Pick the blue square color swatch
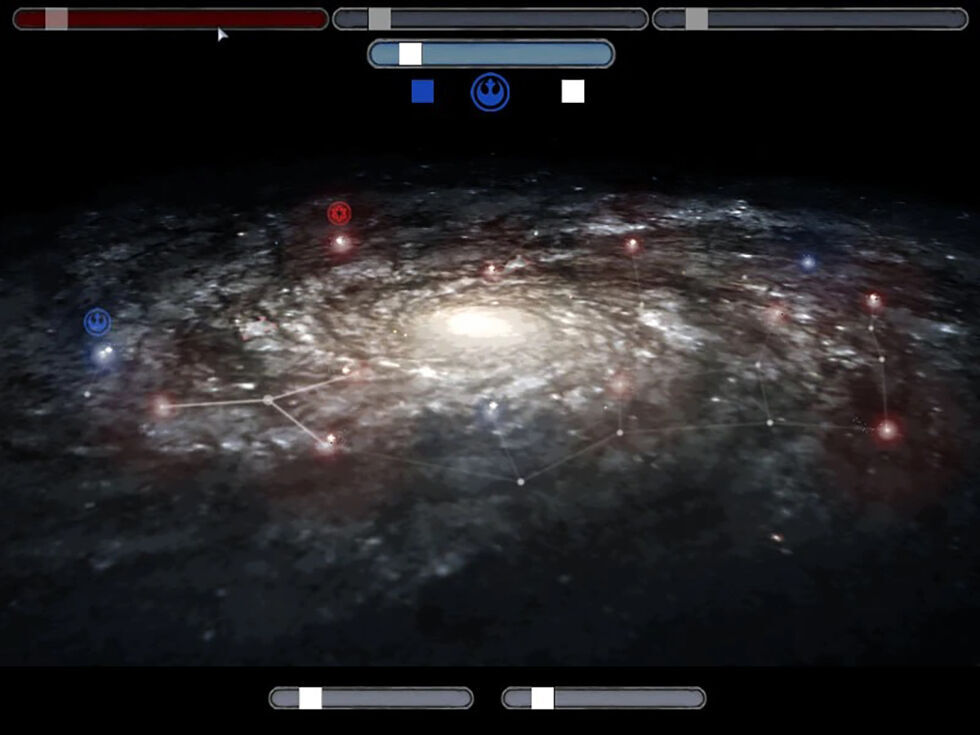This screenshot has width=980, height=735. pyautogui.click(x=423, y=92)
